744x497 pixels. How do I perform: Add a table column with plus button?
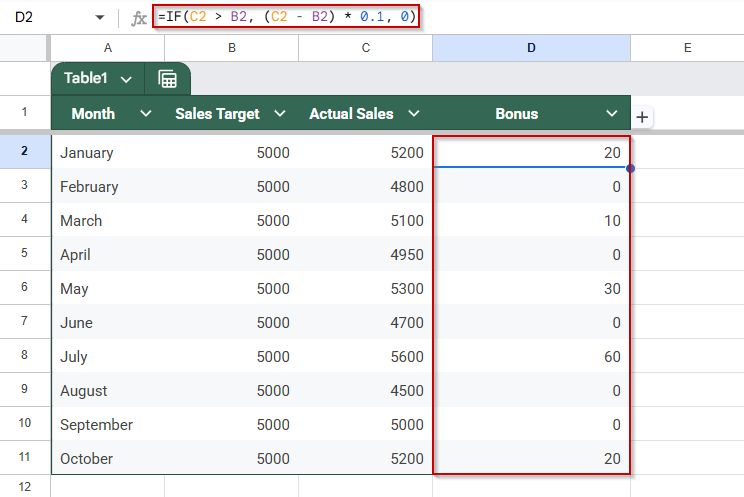tap(642, 117)
